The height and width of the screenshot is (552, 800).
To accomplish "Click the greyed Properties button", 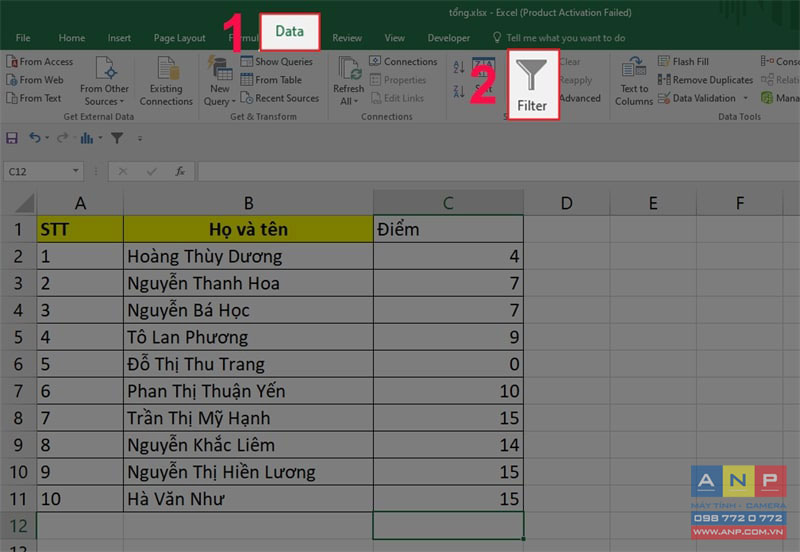I will pos(397,80).
